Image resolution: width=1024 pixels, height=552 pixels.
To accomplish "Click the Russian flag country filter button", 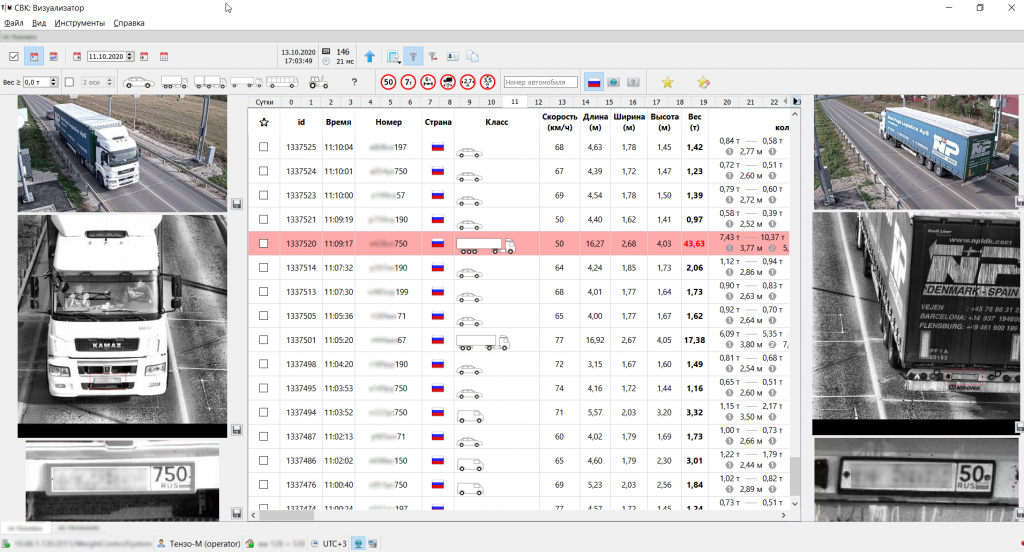I will tap(593, 82).
